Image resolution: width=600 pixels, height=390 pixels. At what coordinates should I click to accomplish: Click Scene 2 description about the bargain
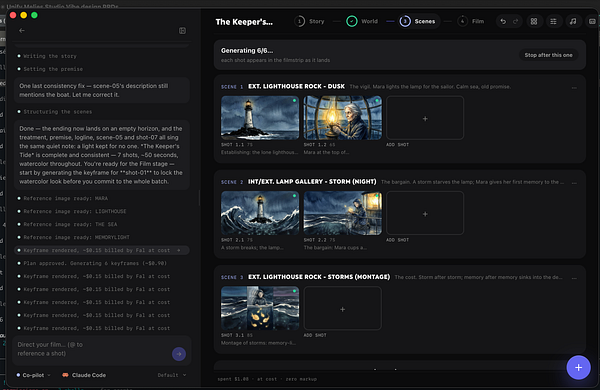473,182
